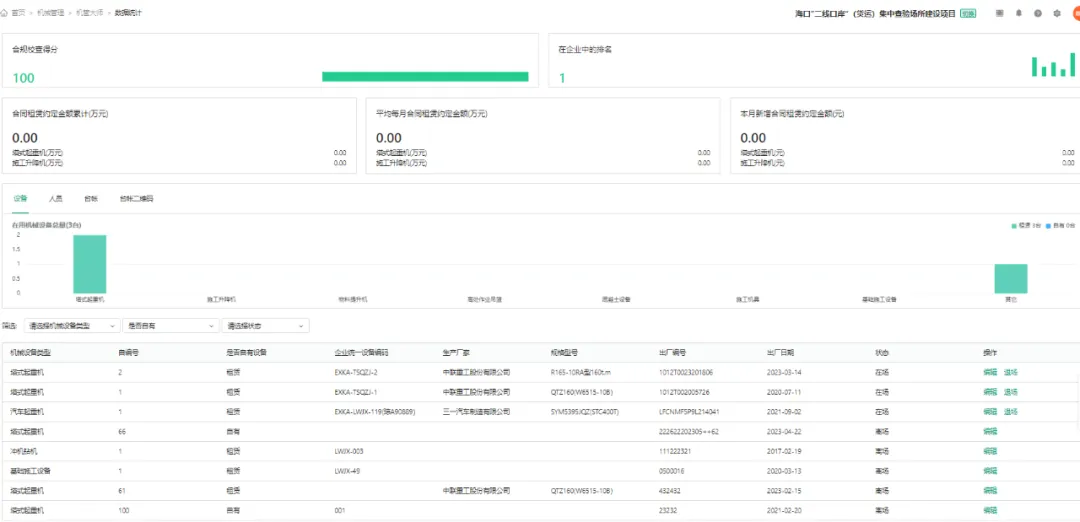Screen dimensions: 1080x522
Task: Open the settings gear icon
Action: click(1057, 13)
